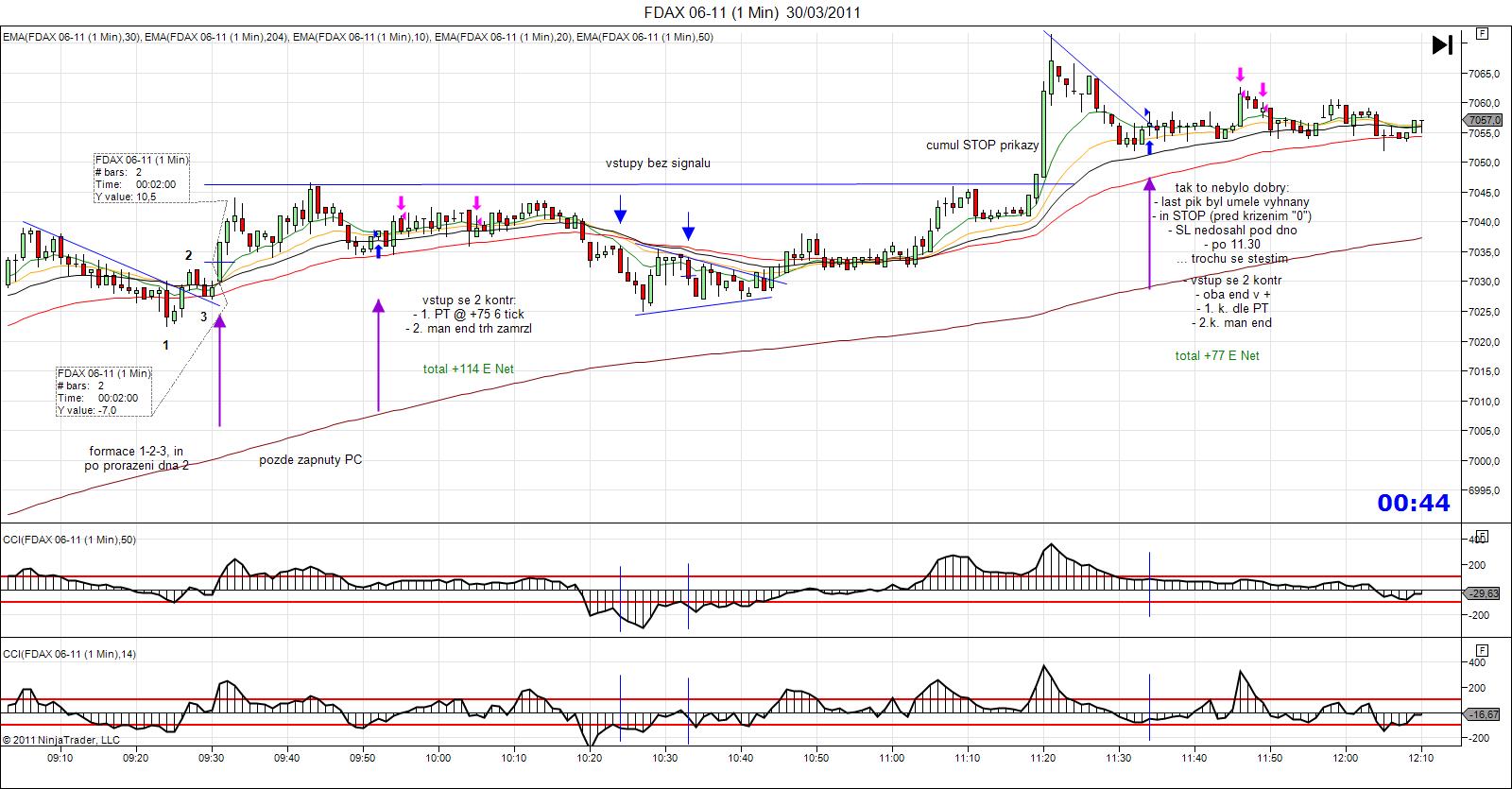Viewport: 1512px width, 789px height.
Task: Click the 400 scale label in the CCI 14 panel
Action: pos(1478,662)
